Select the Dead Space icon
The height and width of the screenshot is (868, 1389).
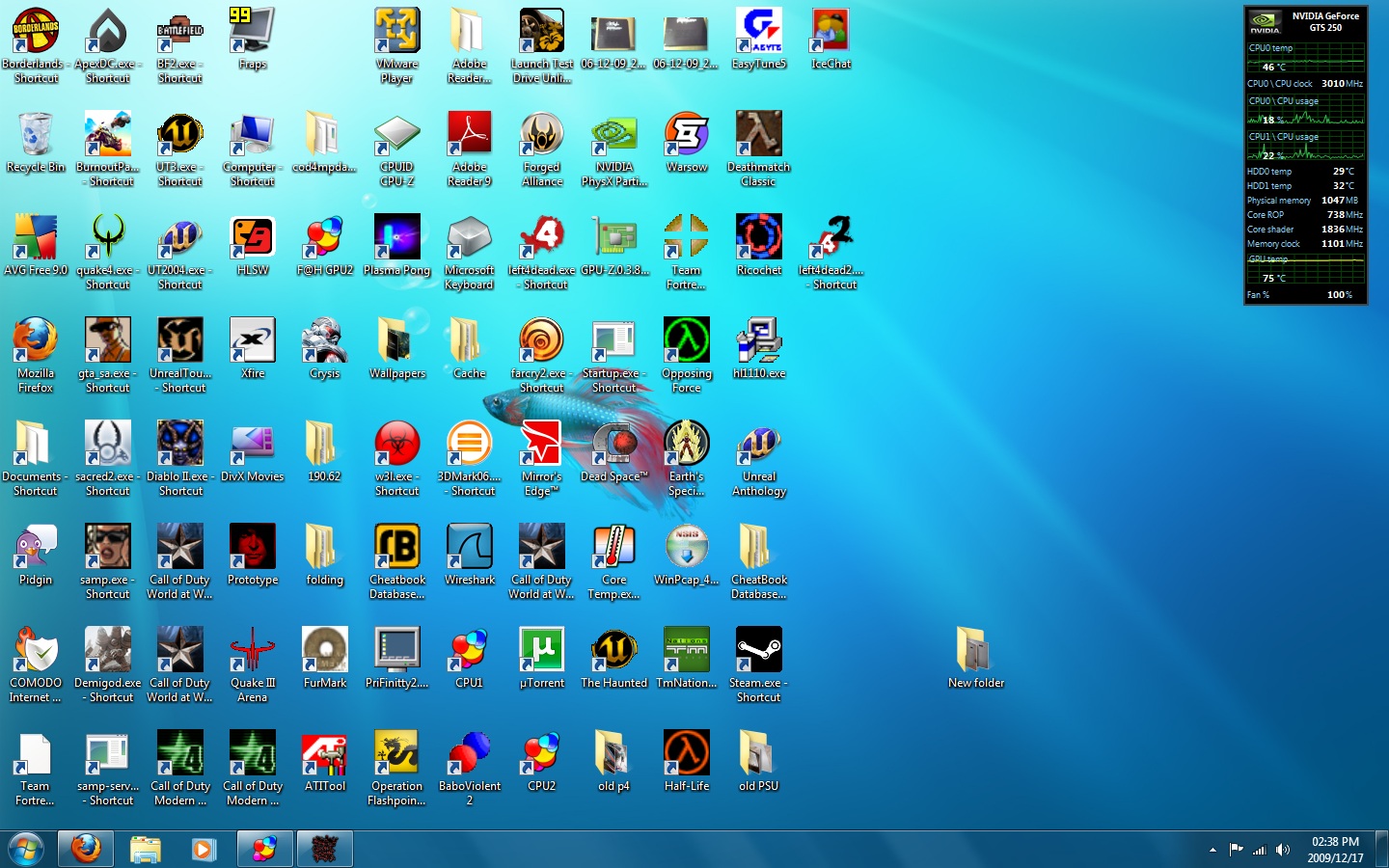pos(614,444)
